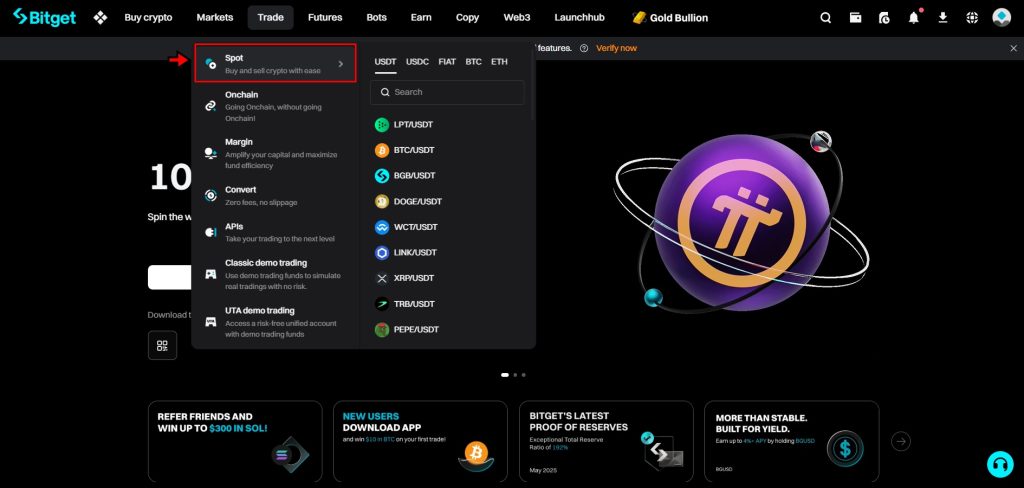Open the user profile avatar
The width and height of the screenshot is (1024, 488).
click(1001, 18)
